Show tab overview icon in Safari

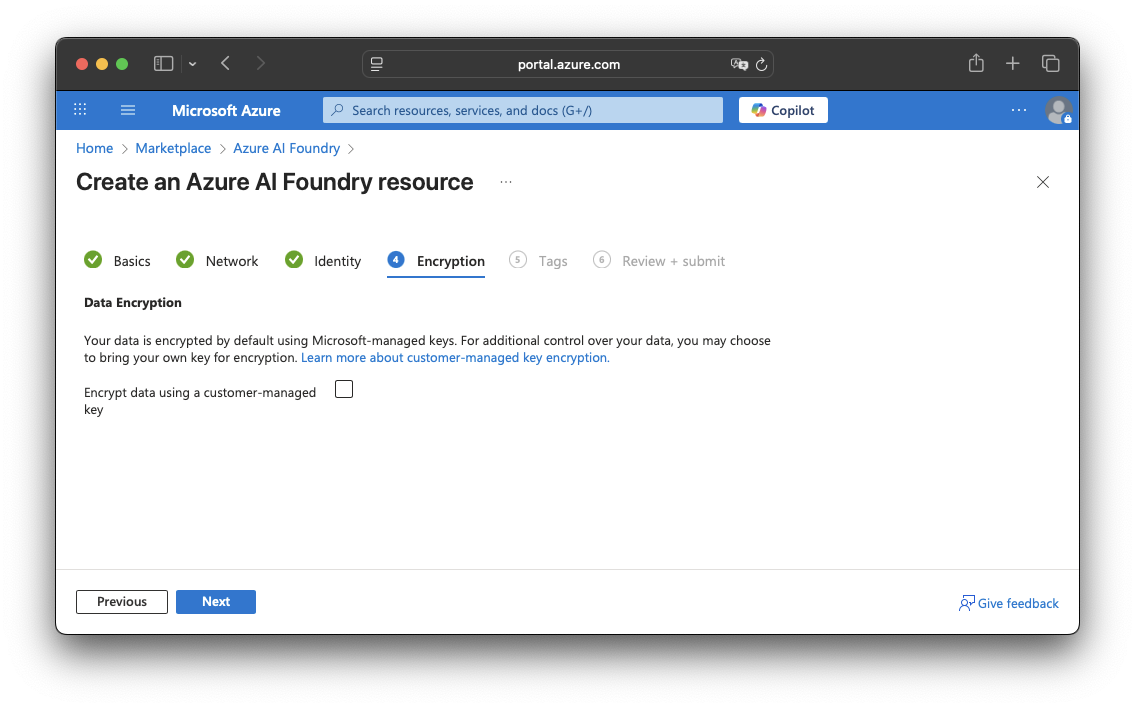click(x=1051, y=64)
